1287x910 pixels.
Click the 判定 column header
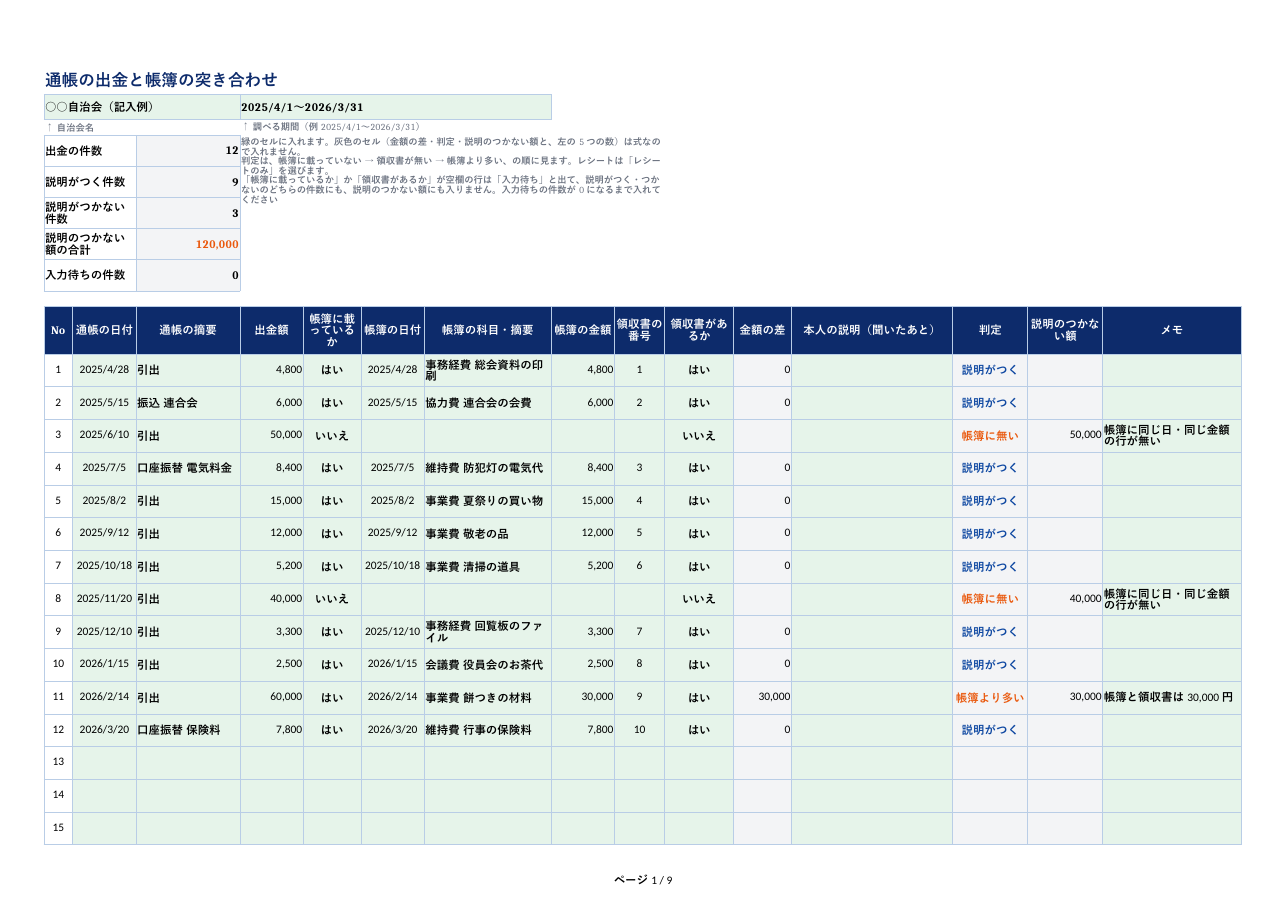990,330
